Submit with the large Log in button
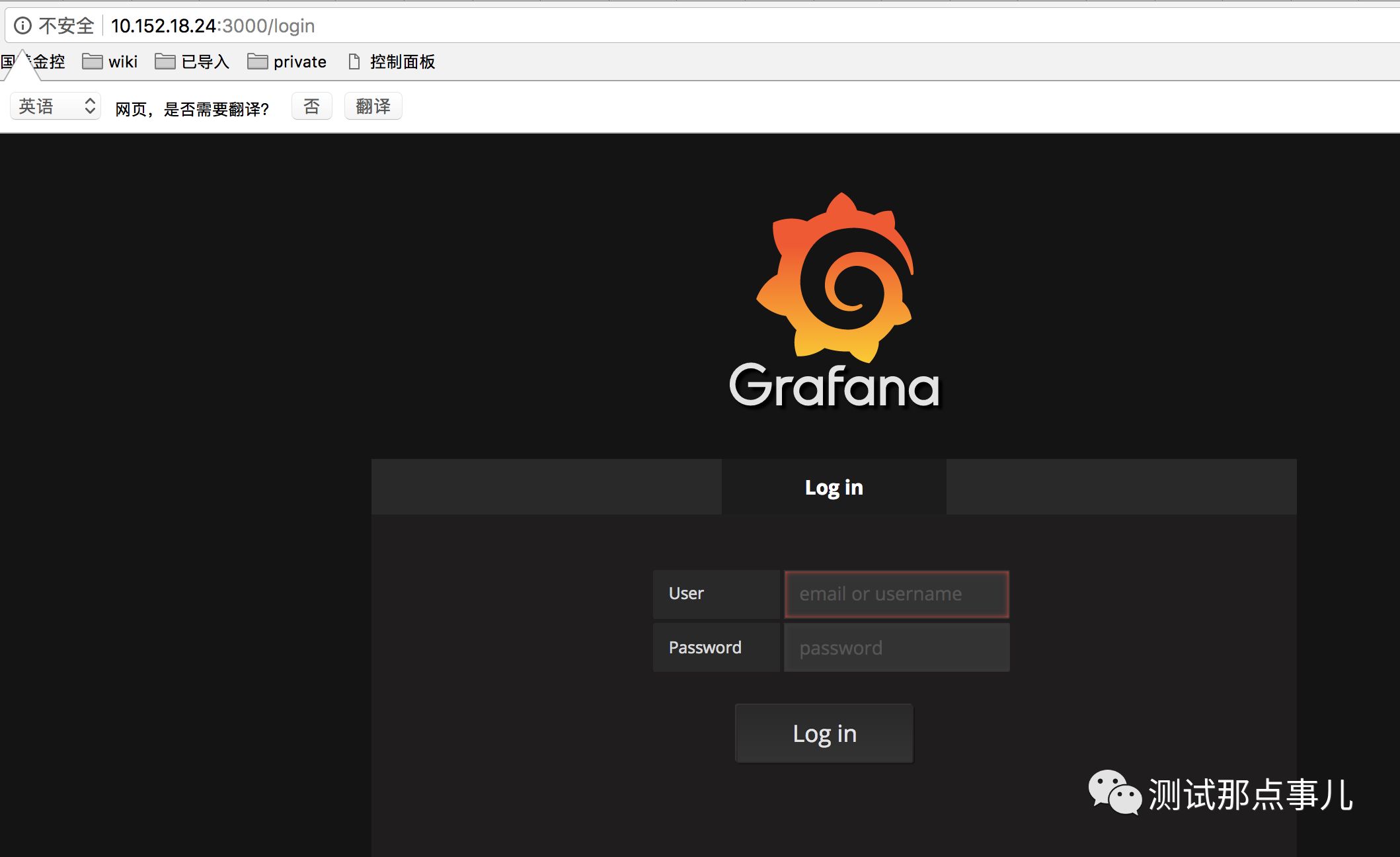Viewport: 1400px width, 857px height. click(824, 733)
